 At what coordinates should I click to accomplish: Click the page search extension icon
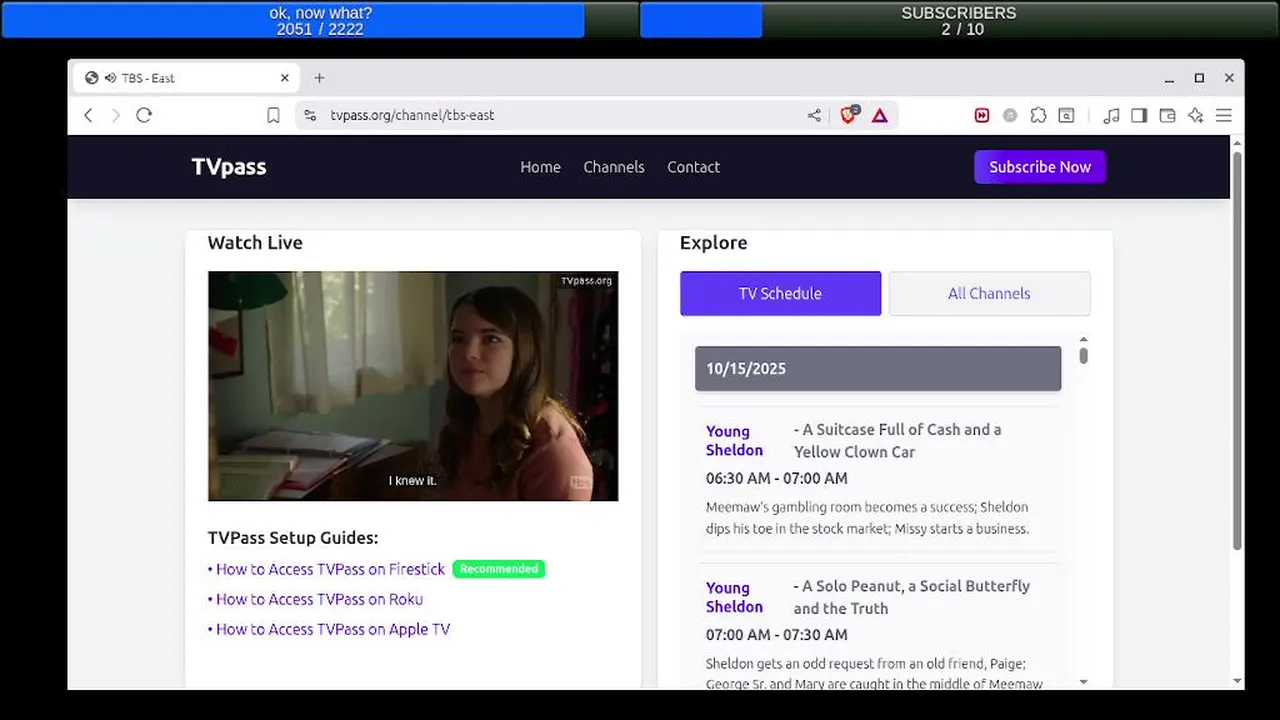pos(1067,116)
